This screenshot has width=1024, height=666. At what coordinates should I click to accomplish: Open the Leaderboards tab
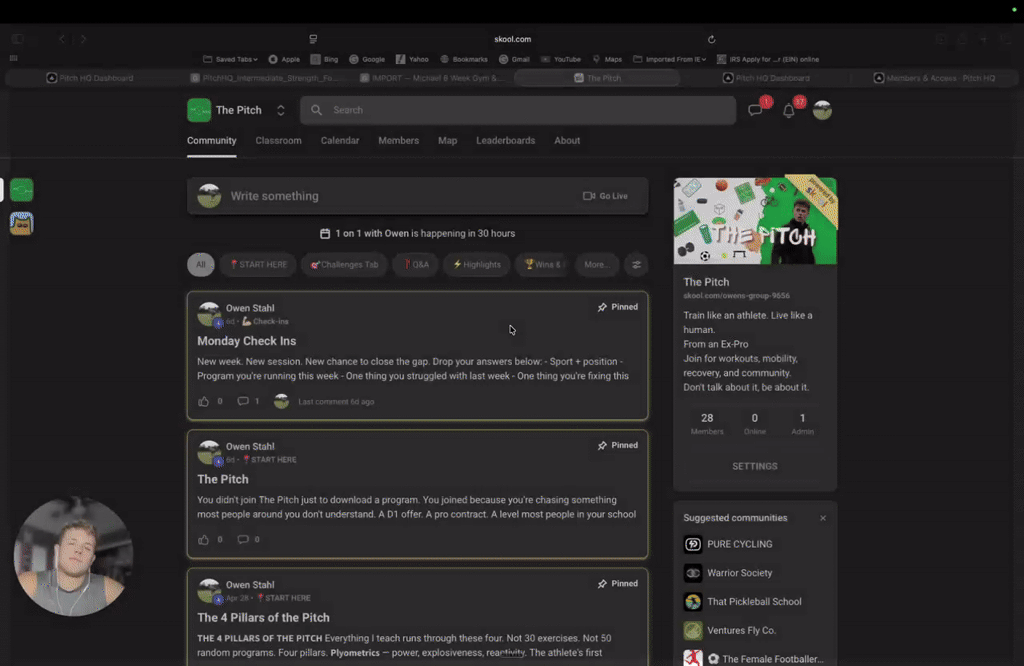coord(505,140)
